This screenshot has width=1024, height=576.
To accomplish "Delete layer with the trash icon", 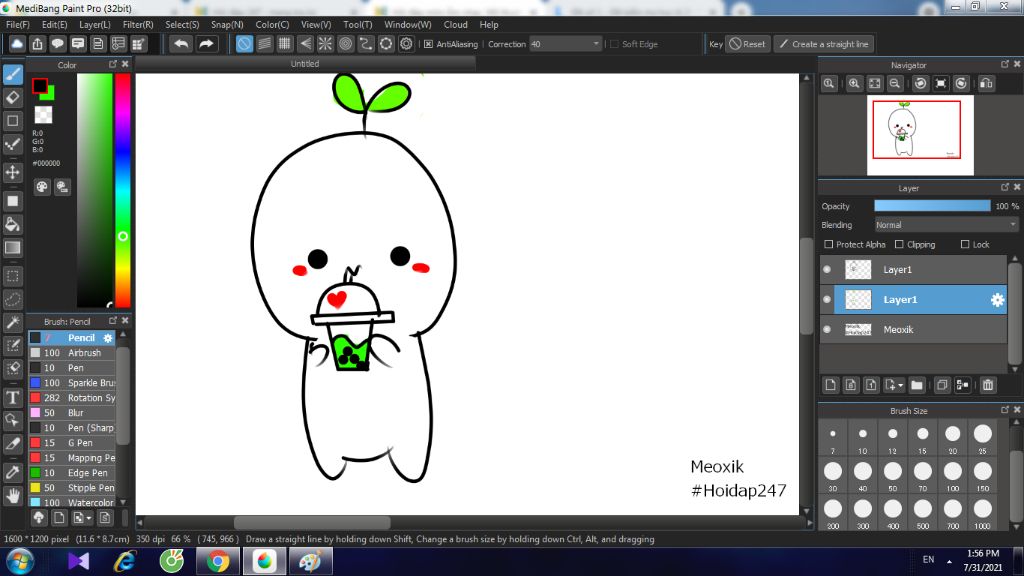I will point(988,385).
